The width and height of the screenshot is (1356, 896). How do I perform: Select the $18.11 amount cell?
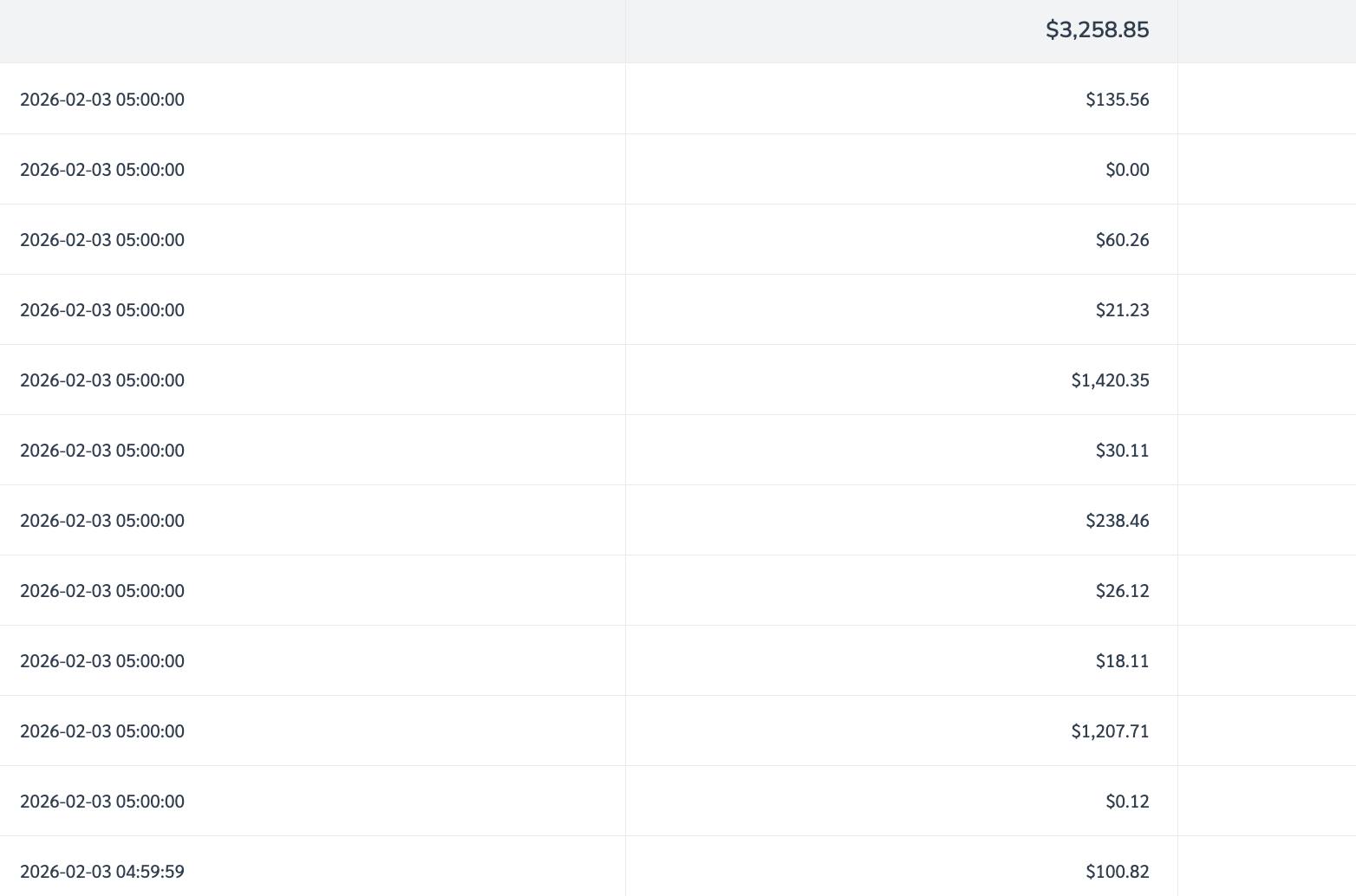(1122, 661)
